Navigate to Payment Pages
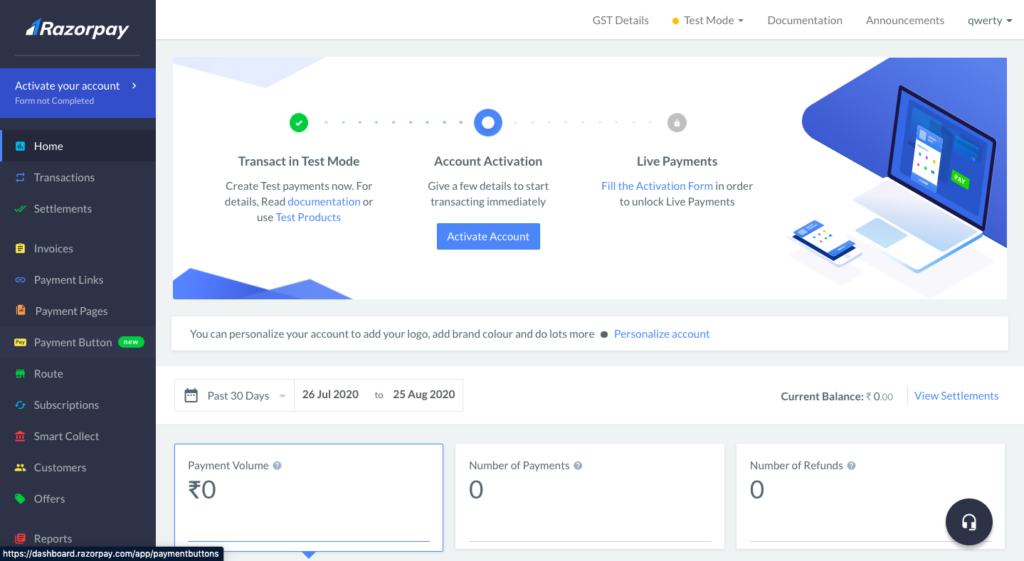Viewport: 1024px width, 561px height. coord(78,312)
